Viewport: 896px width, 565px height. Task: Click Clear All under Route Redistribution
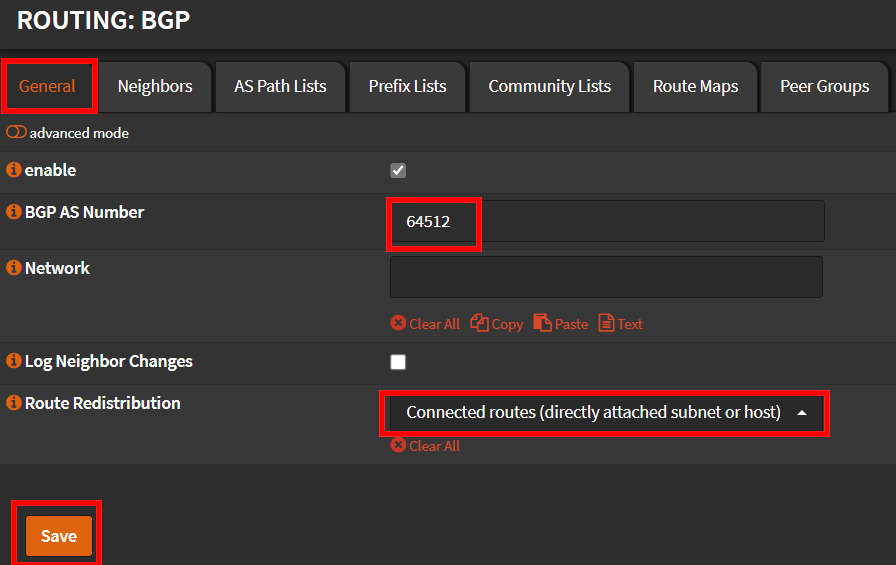pyautogui.click(x=425, y=446)
